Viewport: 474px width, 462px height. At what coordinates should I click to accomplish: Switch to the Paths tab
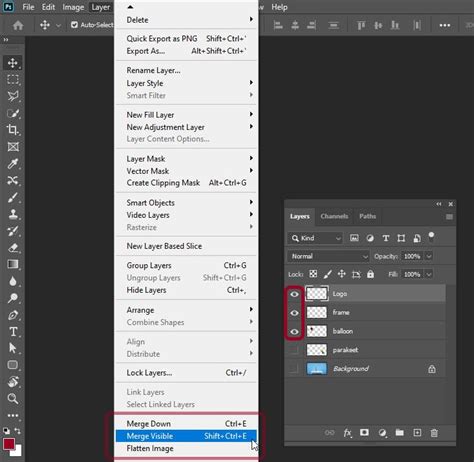367,216
